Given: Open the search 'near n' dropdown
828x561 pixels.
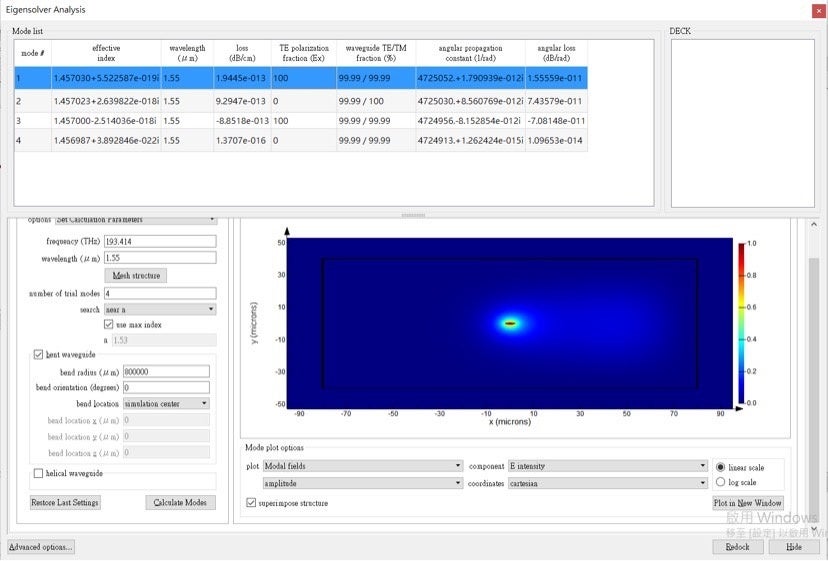Looking at the screenshot, I should 168,310.
